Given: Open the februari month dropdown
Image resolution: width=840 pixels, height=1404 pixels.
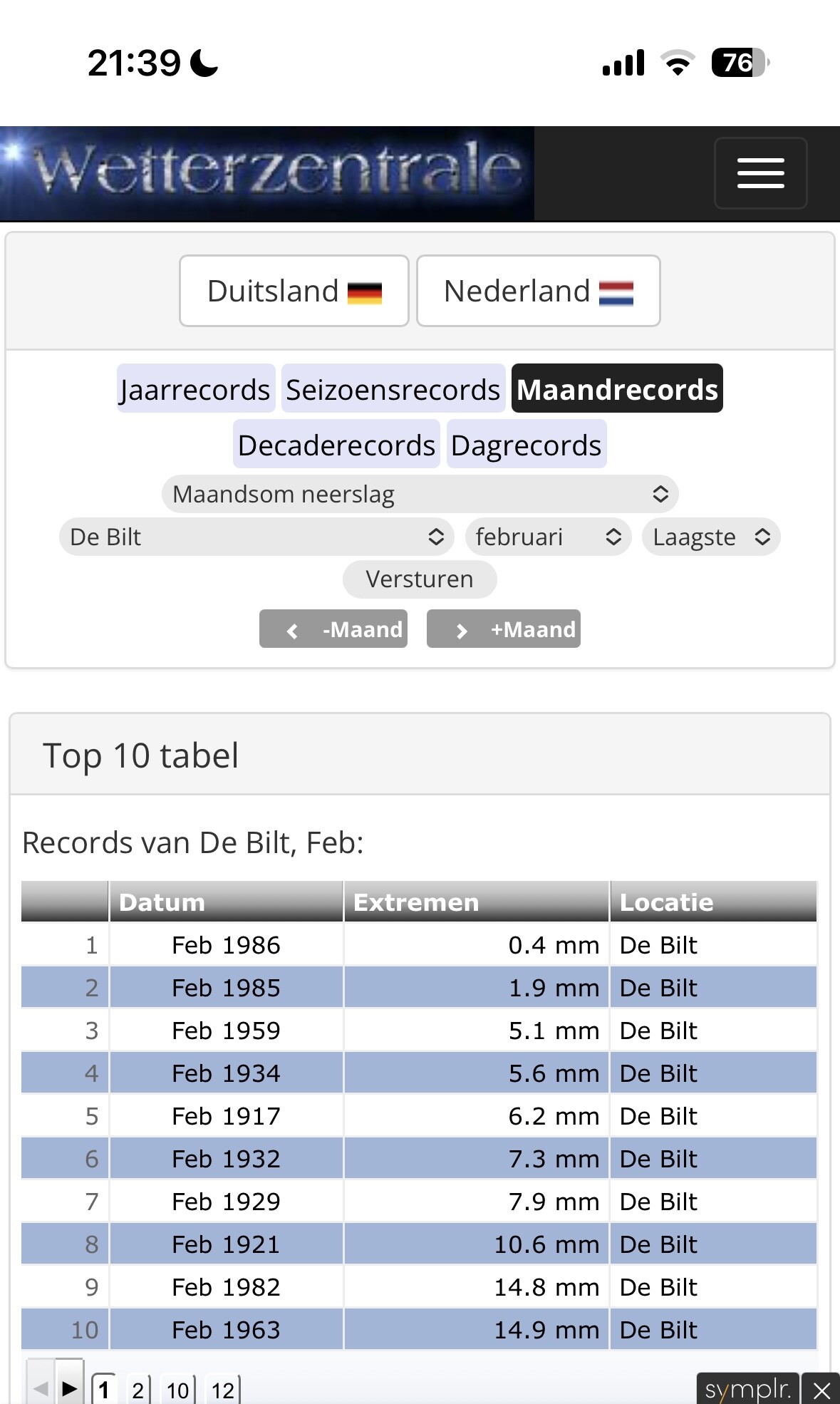Looking at the screenshot, I should pyautogui.click(x=548, y=537).
